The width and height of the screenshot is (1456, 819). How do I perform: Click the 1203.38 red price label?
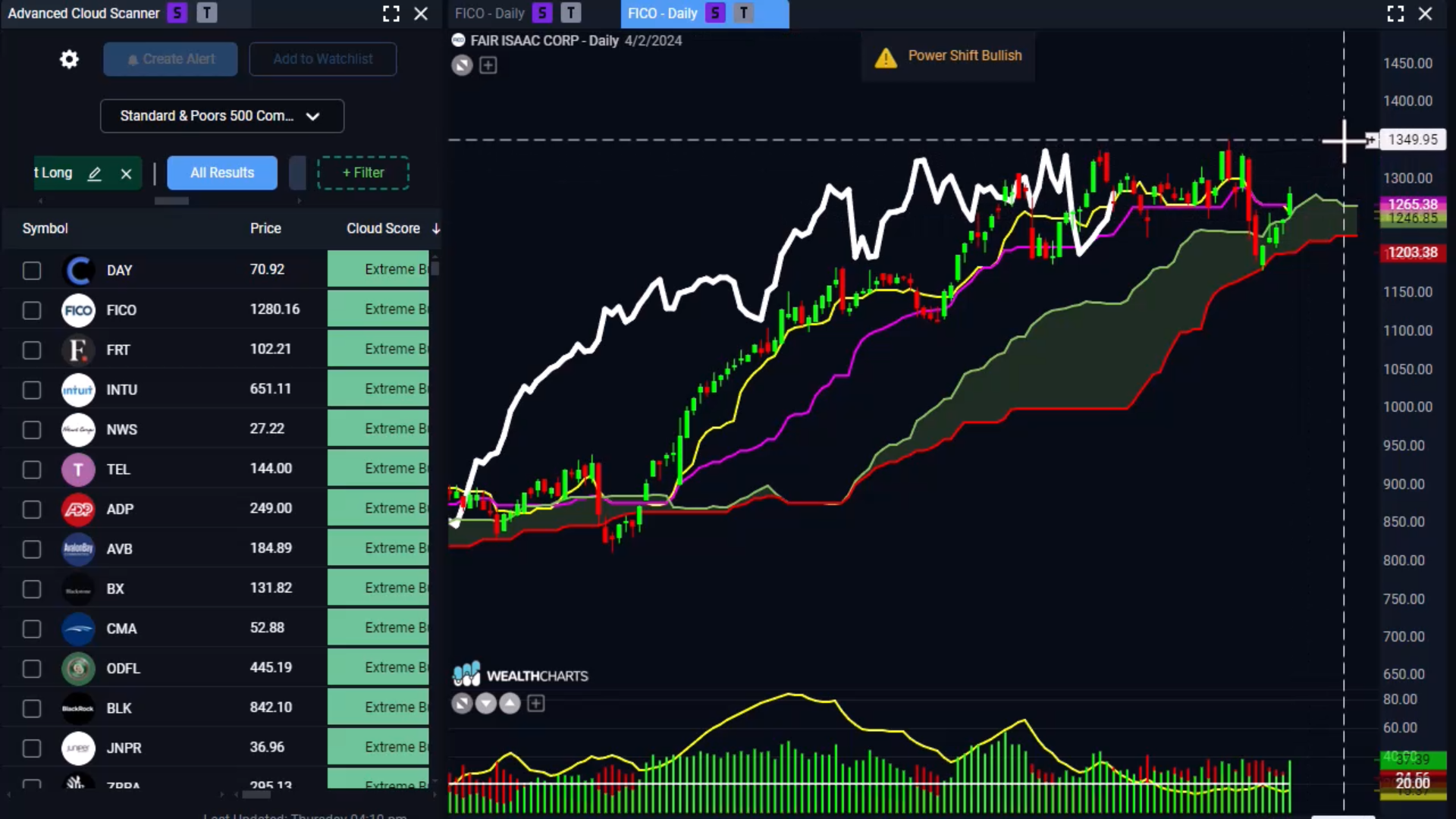[x=1413, y=253]
